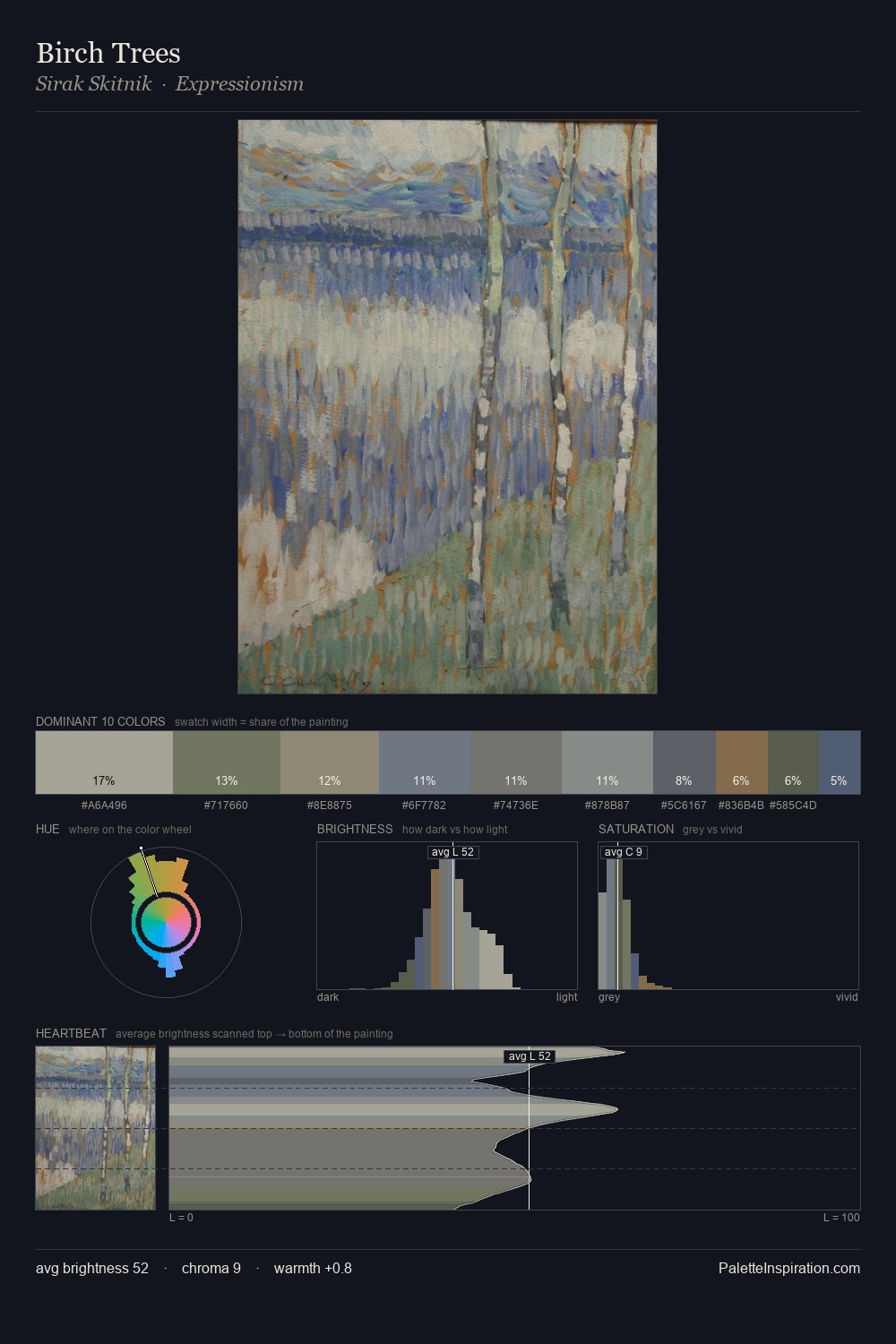Click the HUE section heading
This screenshot has height=1344, width=896.
tap(47, 829)
